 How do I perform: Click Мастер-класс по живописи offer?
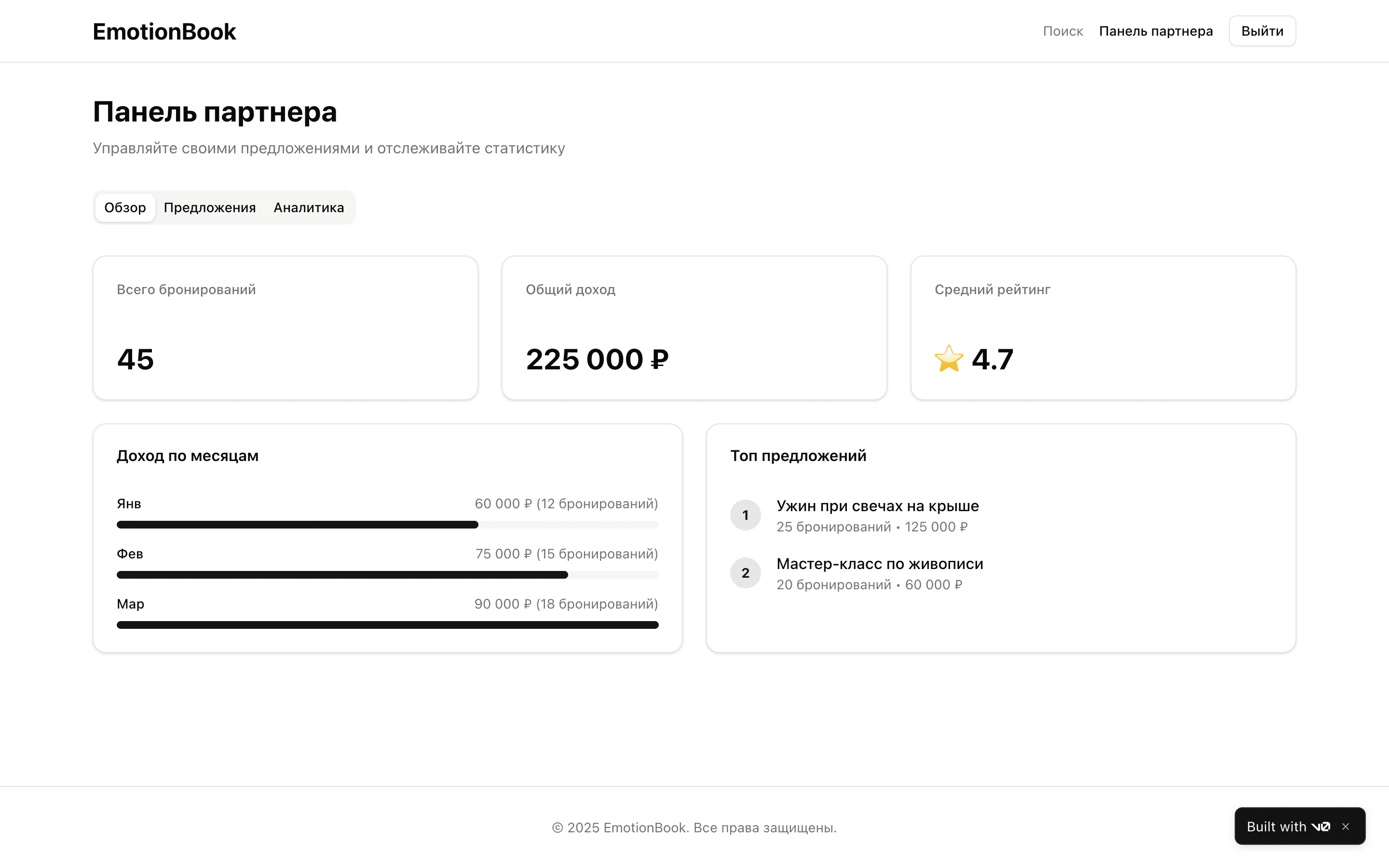point(880,564)
